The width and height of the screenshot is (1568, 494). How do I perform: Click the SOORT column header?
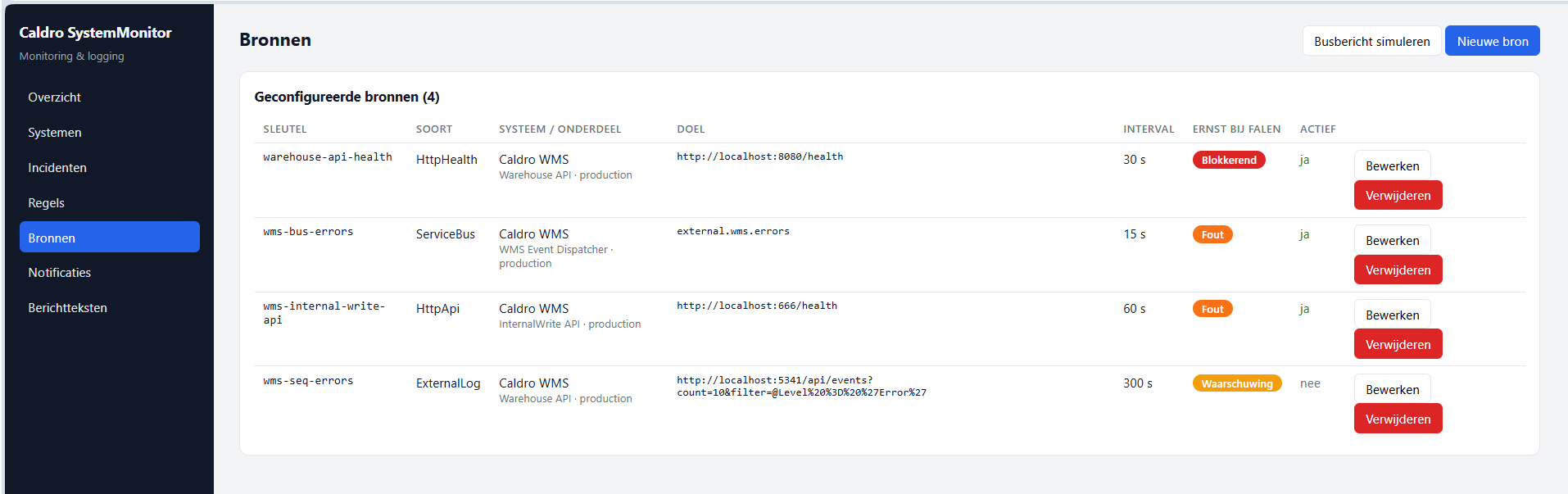(x=434, y=129)
